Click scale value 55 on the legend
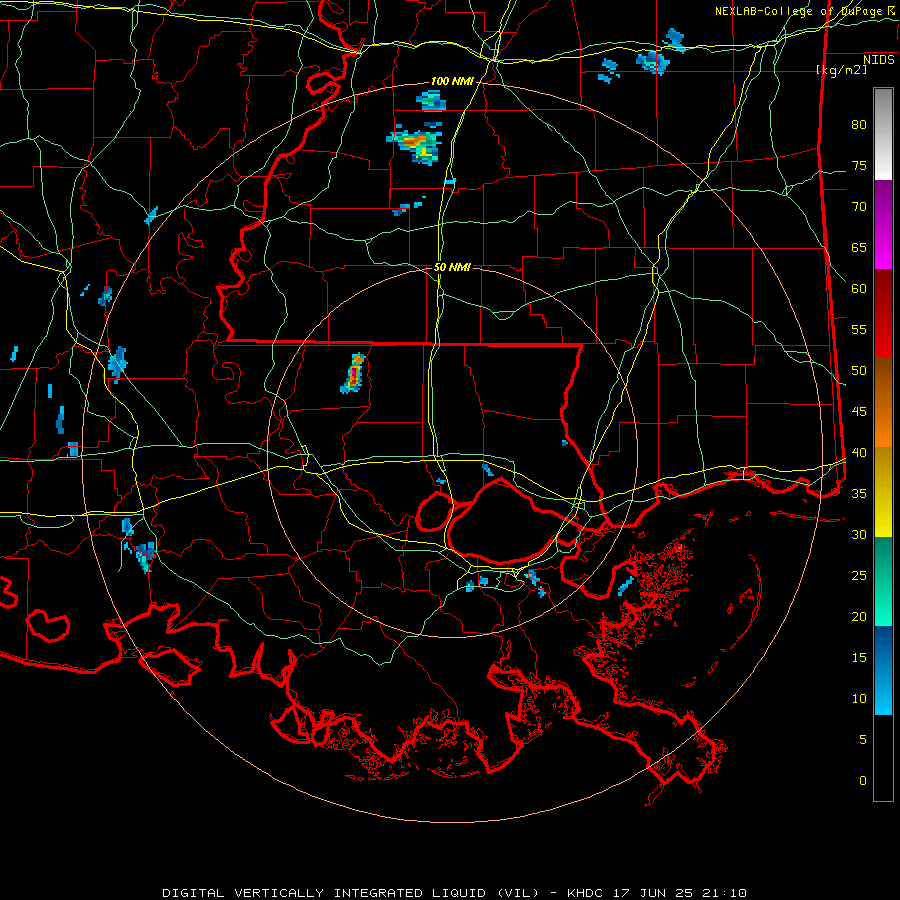Viewport: 900px width, 900px height. 859,330
